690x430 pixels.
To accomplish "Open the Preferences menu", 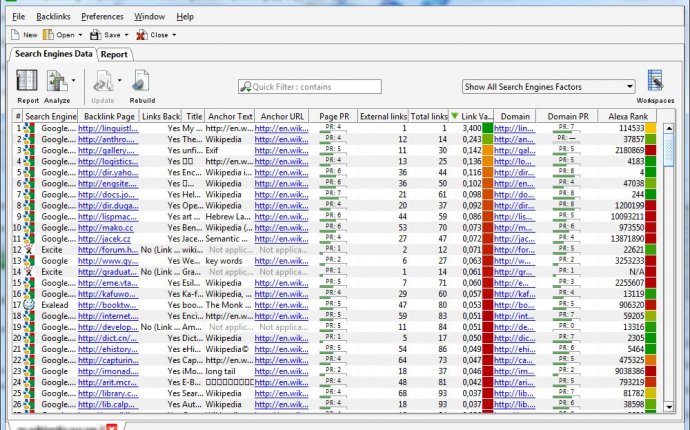I will pos(102,17).
